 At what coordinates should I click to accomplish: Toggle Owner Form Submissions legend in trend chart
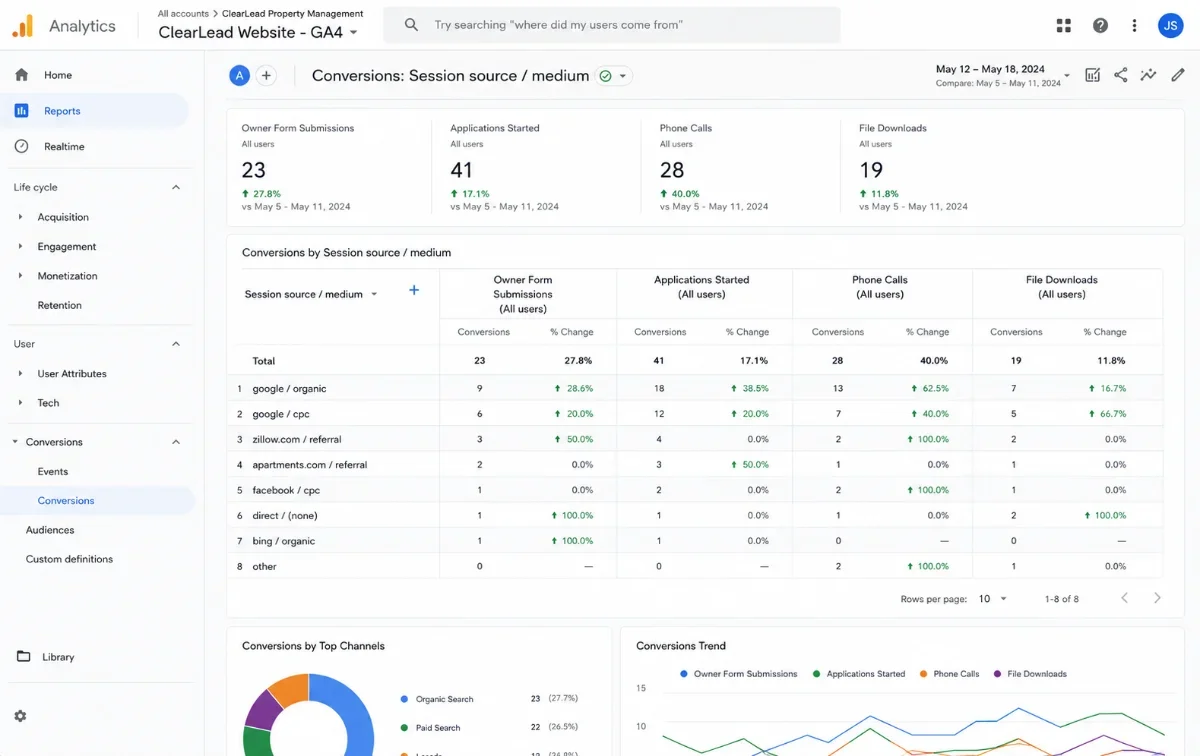[x=739, y=674]
